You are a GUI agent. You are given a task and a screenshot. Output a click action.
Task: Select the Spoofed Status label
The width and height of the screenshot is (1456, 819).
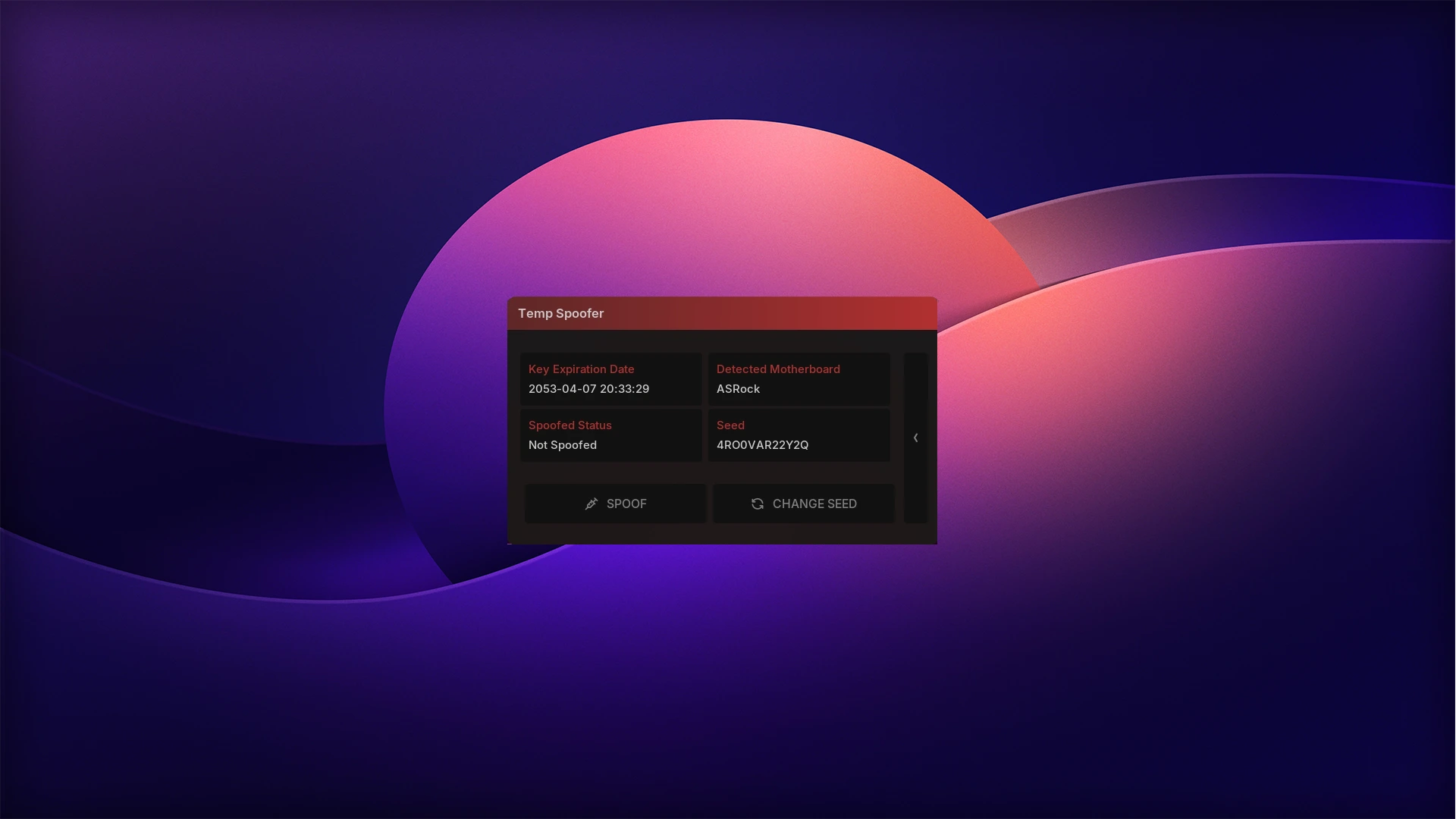tap(570, 425)
